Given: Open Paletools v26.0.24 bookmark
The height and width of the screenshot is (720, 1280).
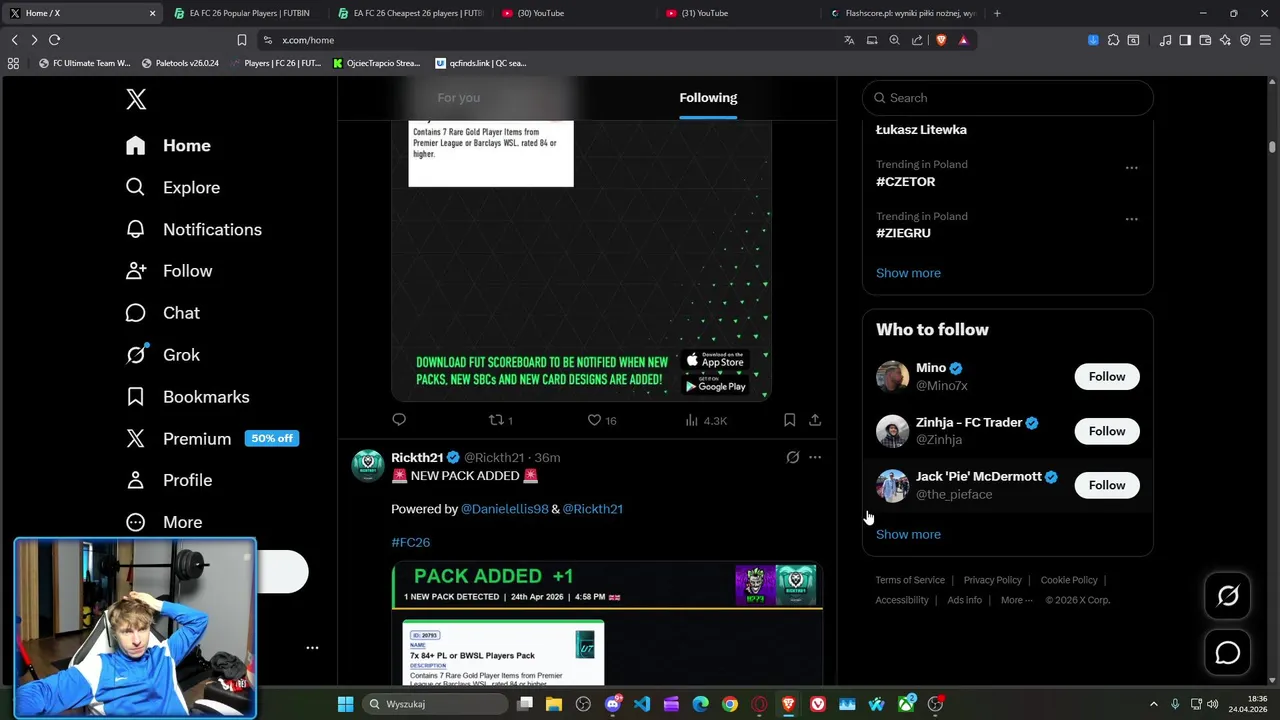Looking at the screenshot, I should [180, 63].
